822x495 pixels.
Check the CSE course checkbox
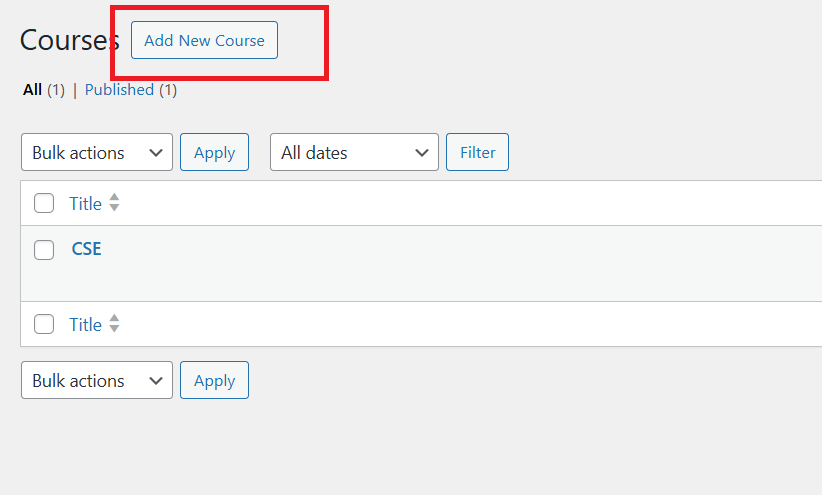(44, 250)
